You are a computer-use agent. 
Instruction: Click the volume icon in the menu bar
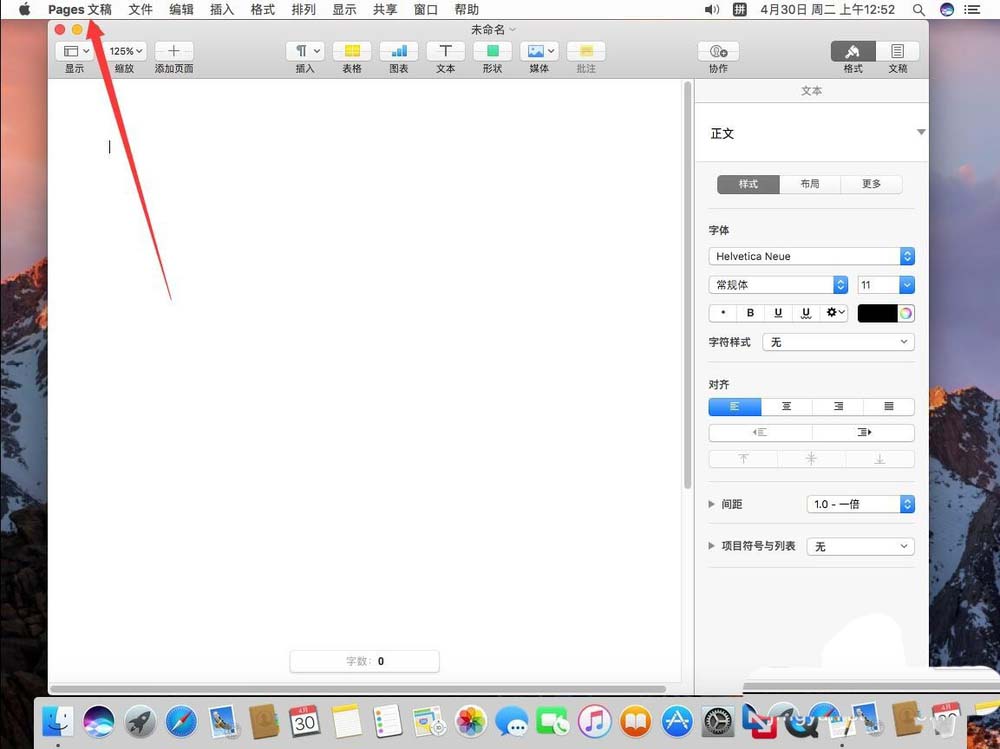click(712, 10)
